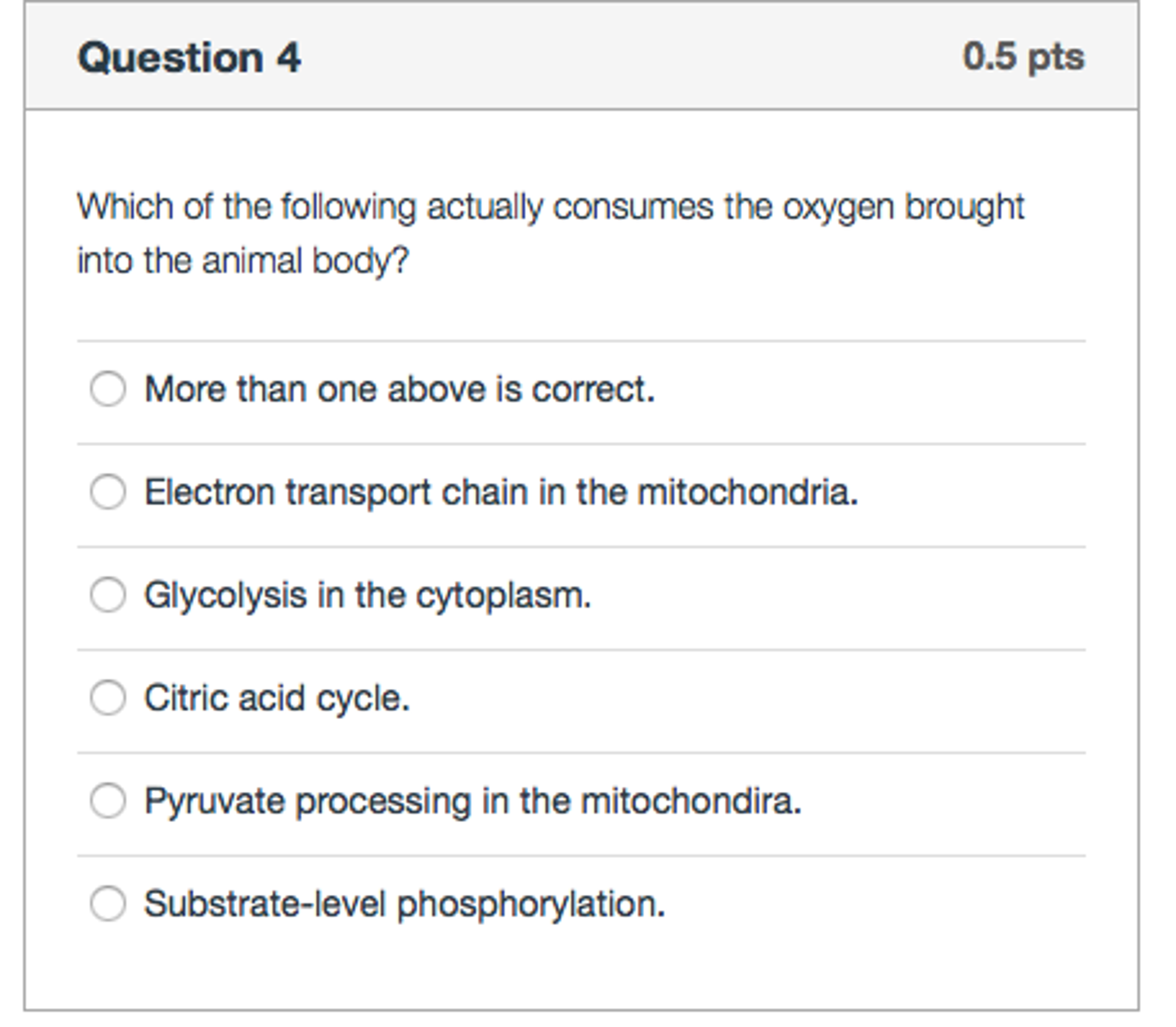Select the 'Substrate-level phosphorylation' radio button

pos(109,904)
